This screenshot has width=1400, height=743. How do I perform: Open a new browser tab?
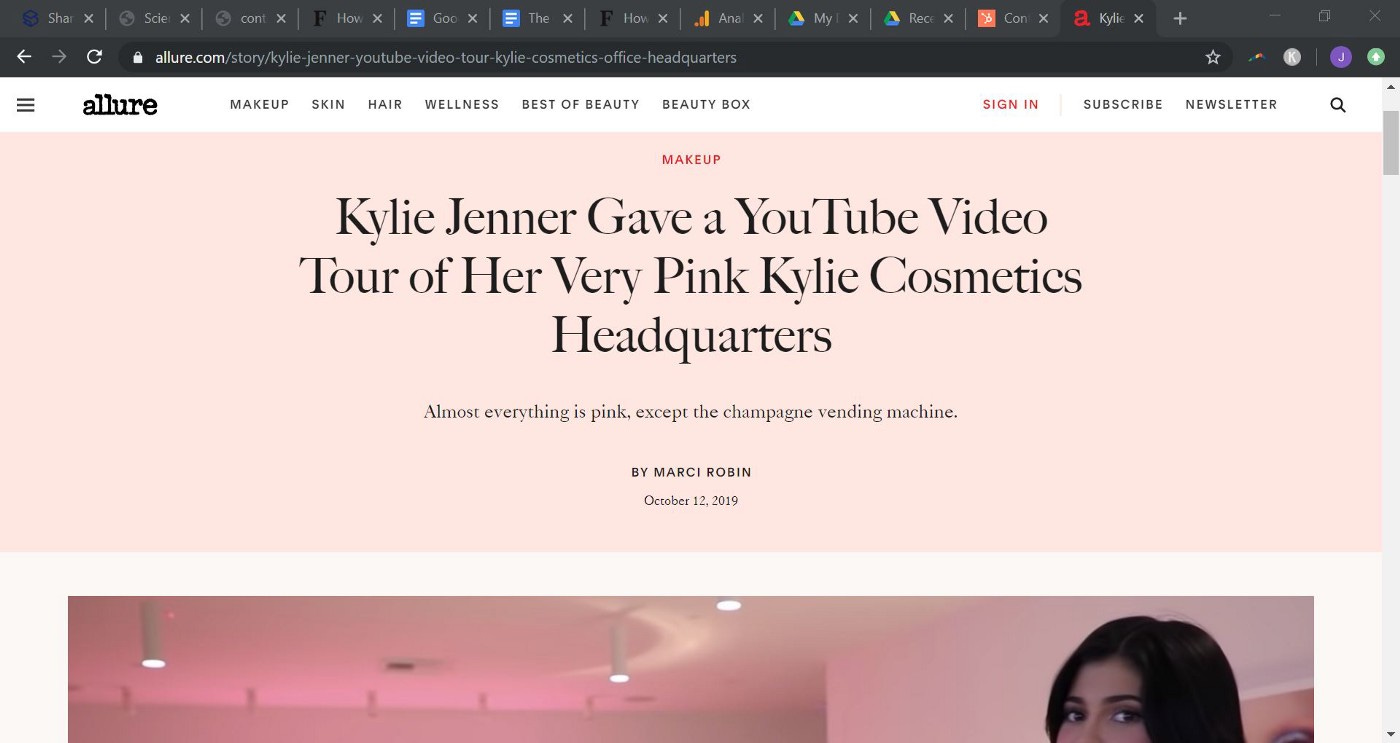(1180, 18)
